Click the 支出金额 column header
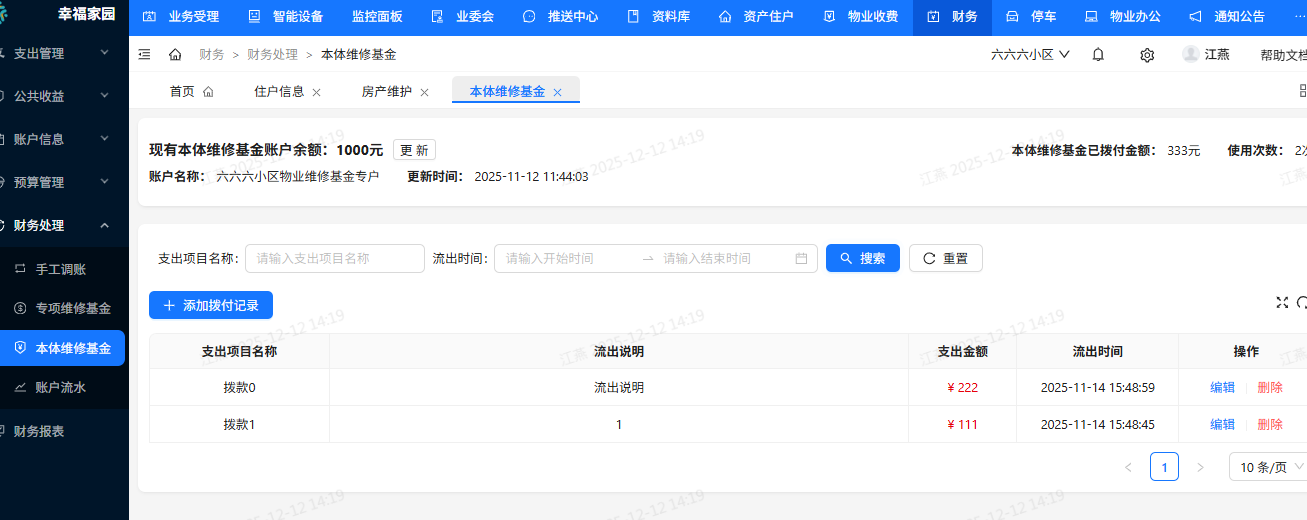This screenshot has width=1307, height=520. (x=962, y=351)
